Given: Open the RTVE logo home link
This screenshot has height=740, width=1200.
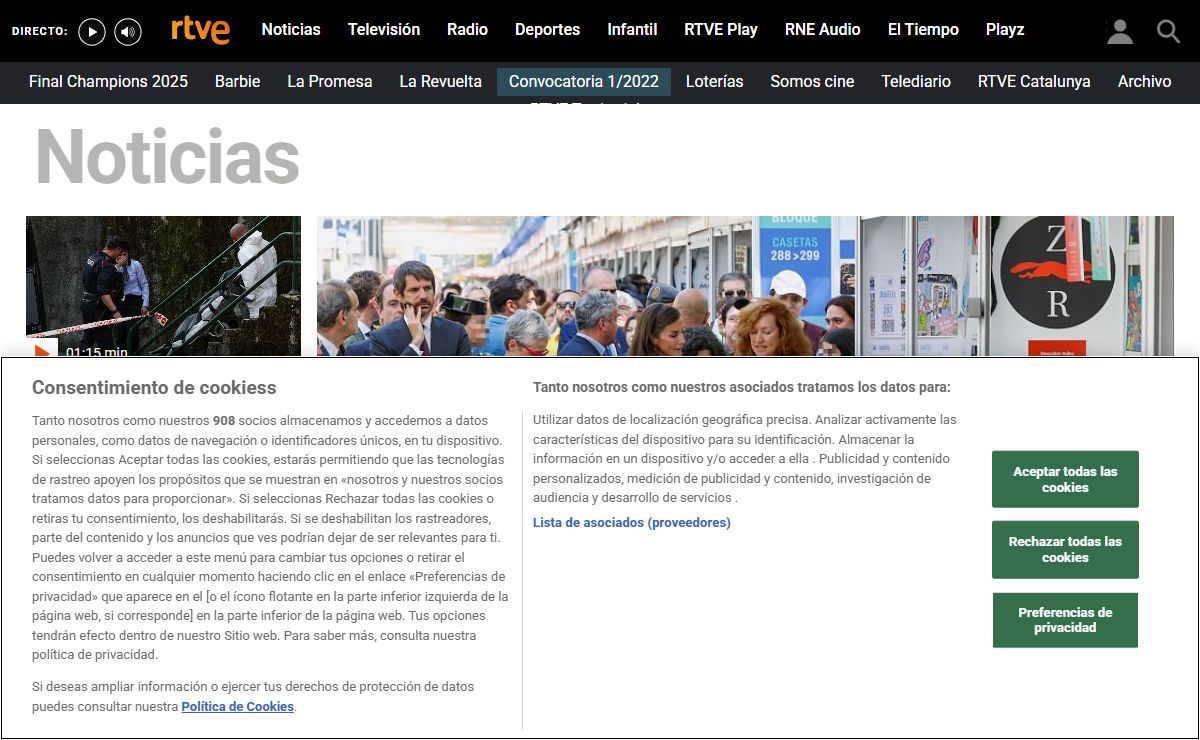Looking at the screenshot, I should tap(200, 30).
